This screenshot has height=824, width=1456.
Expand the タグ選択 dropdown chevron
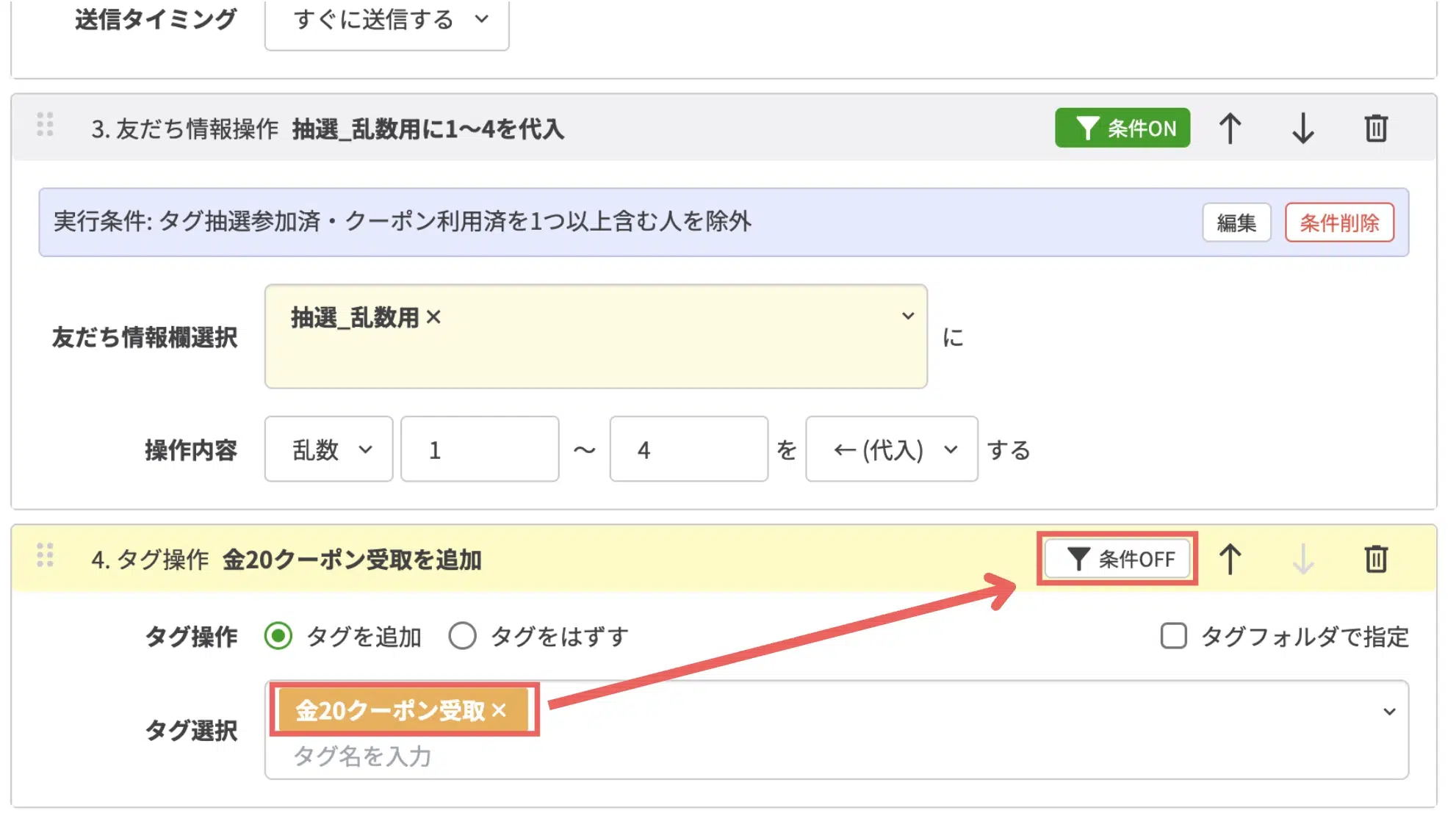pyautogui.click(x=1389, y=711)
